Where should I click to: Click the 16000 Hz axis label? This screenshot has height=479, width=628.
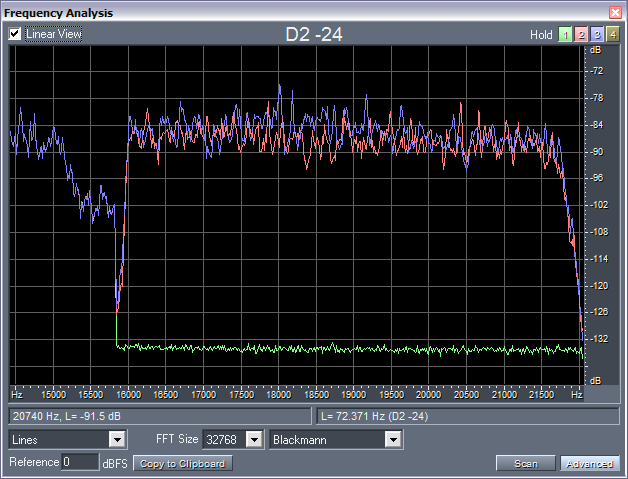[x=129, y=395]
